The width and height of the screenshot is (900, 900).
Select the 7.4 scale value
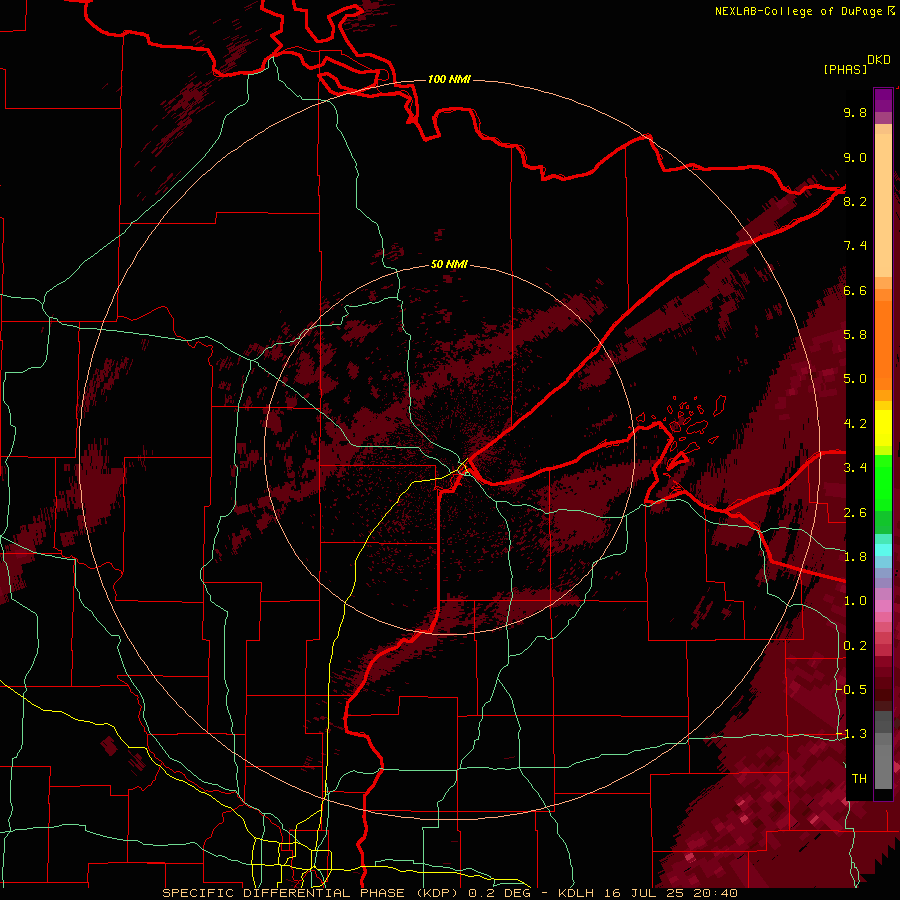855,246
